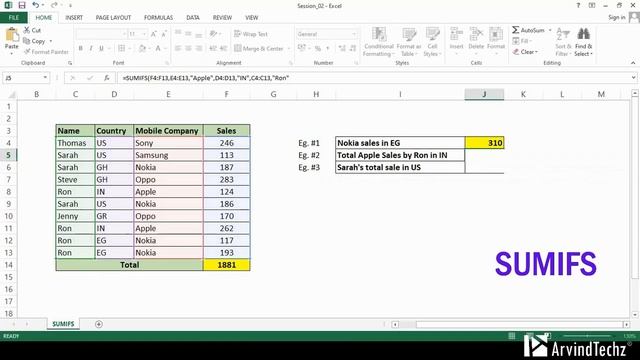The width and height of the screenshot is (640, 360).
Task: Click the yellow Total cell 1881
Action: pos(227,265)
